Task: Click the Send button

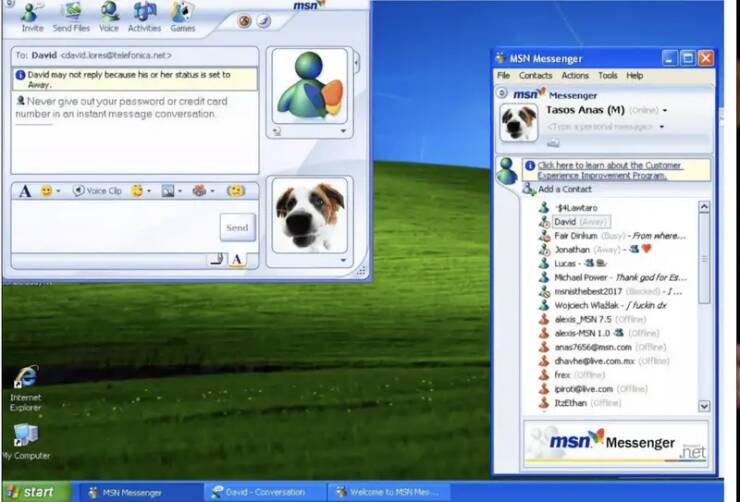Action: (237, 227)
